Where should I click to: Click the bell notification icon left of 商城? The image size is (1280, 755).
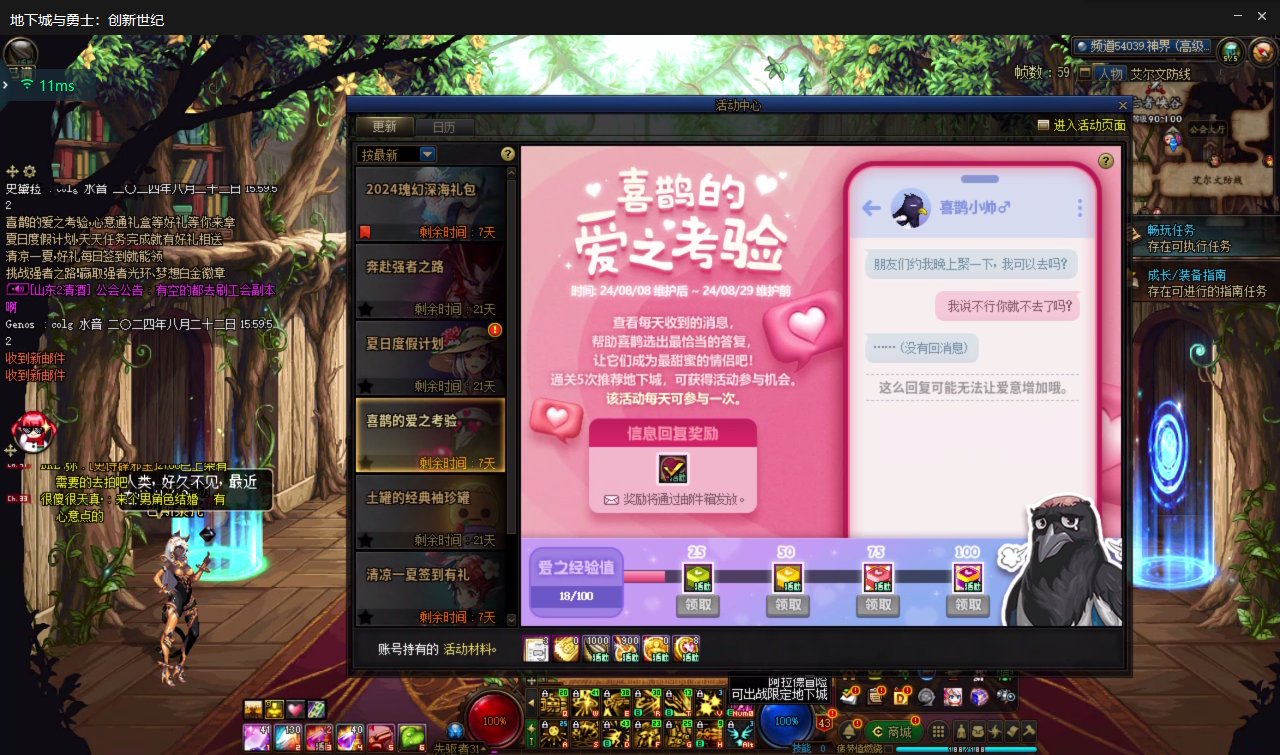click(x=849, y=731)
